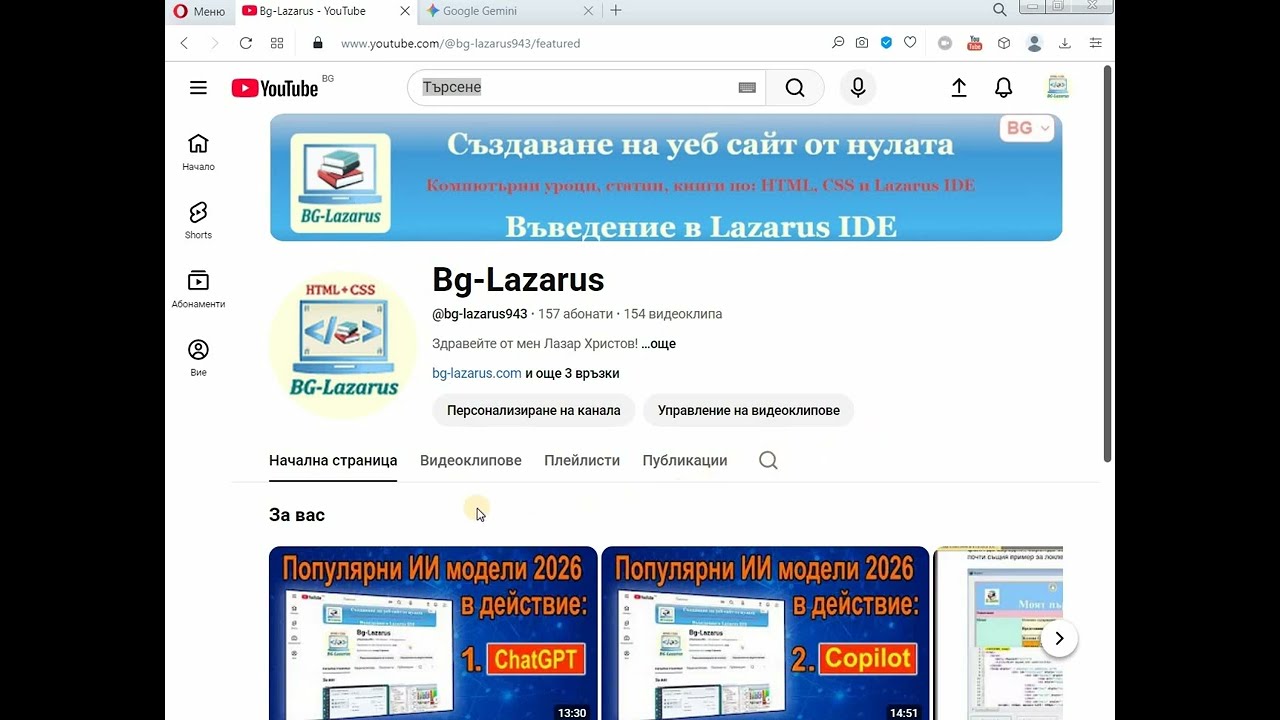Open Shorts in the sidebar
This screenshot has height=720, width=1280.
coord(198,221)
